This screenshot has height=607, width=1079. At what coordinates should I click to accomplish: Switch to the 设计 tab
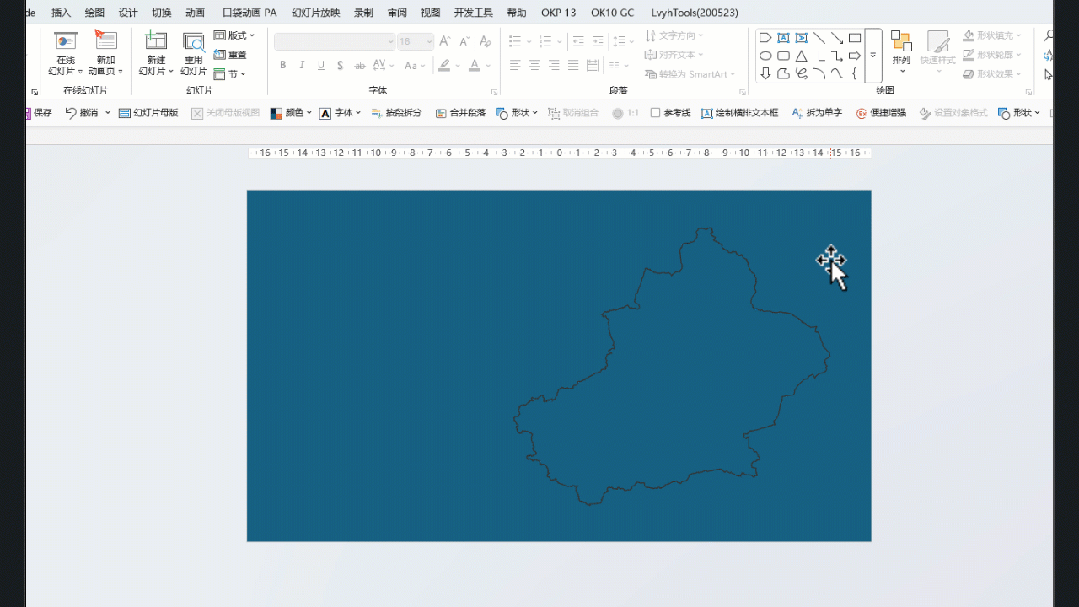pos(127,12)
